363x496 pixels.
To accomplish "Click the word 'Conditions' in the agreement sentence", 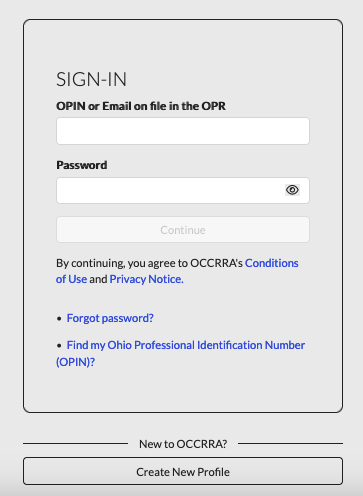I will point(272,263).
